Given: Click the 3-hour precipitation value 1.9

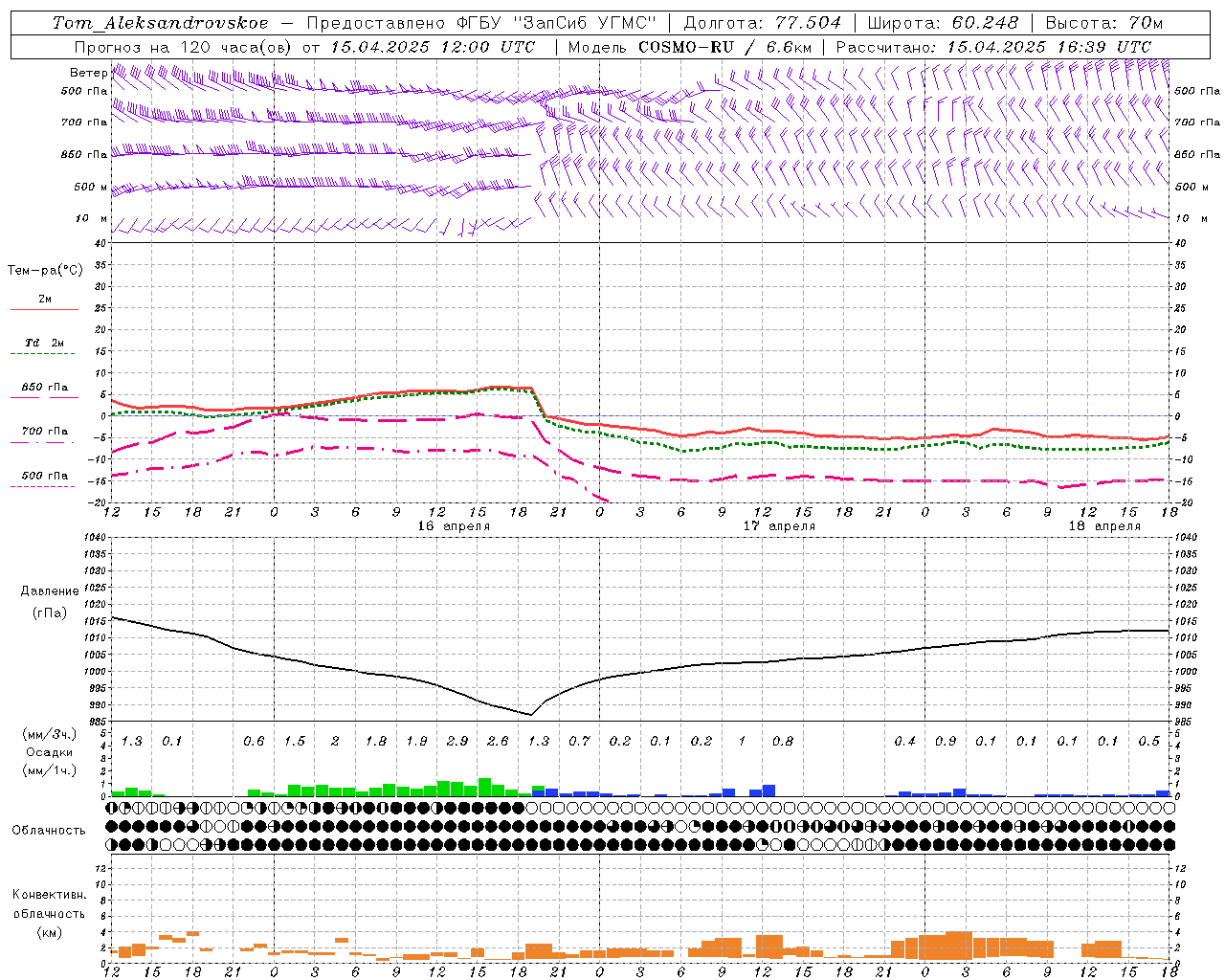Looking at the screenshot, I should click(416, 741).
